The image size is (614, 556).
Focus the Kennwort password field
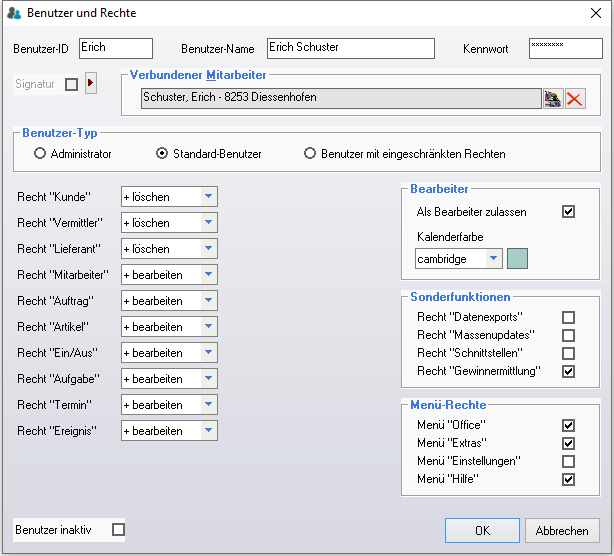565,48
